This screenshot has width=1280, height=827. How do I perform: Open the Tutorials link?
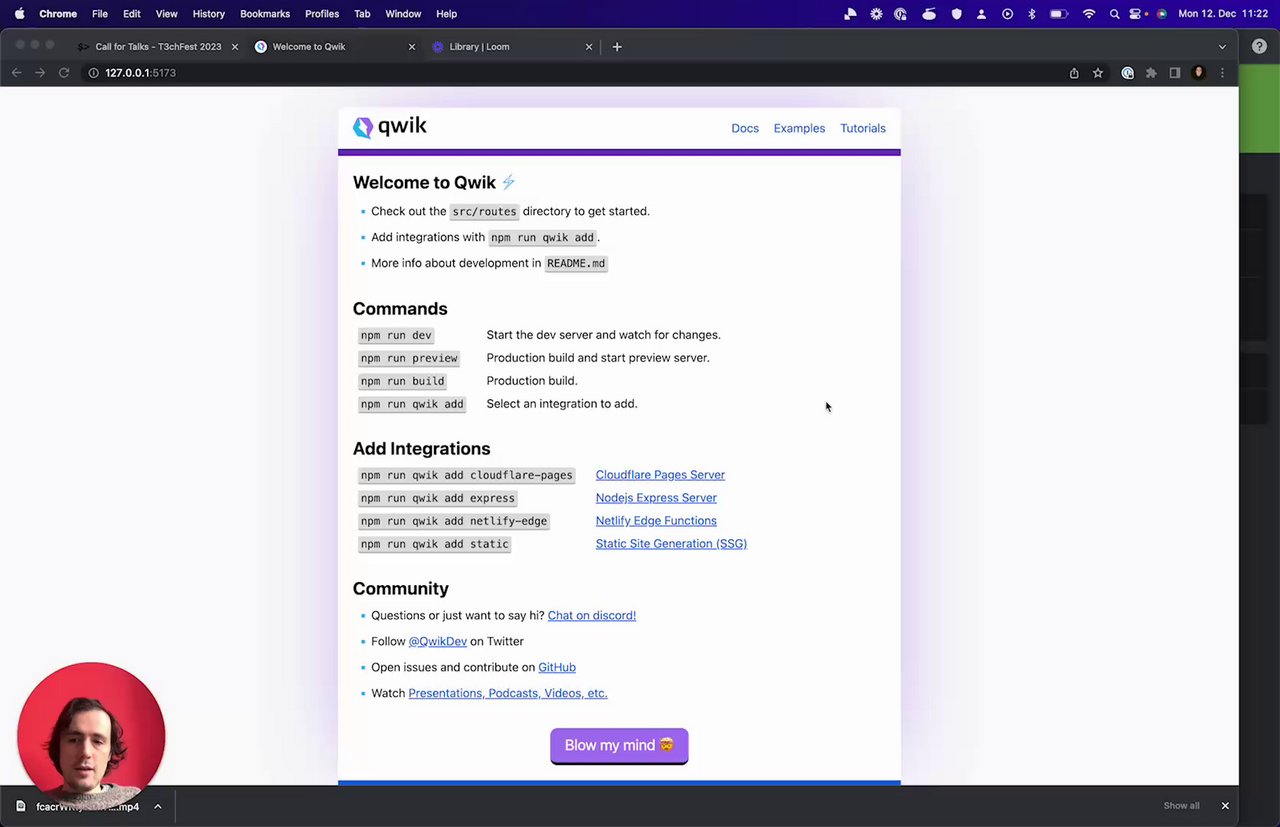point(863,128)
